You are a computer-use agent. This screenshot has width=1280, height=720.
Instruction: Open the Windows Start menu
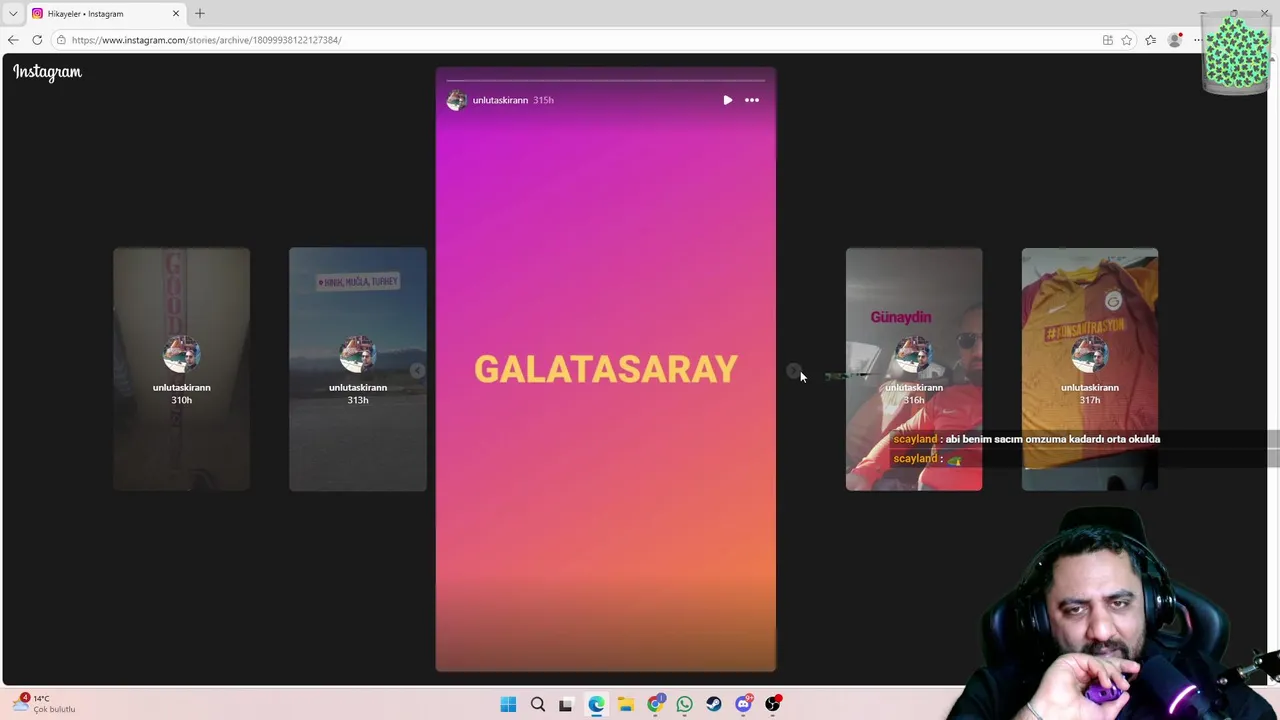pyautogui.click(x=508, y=704)
